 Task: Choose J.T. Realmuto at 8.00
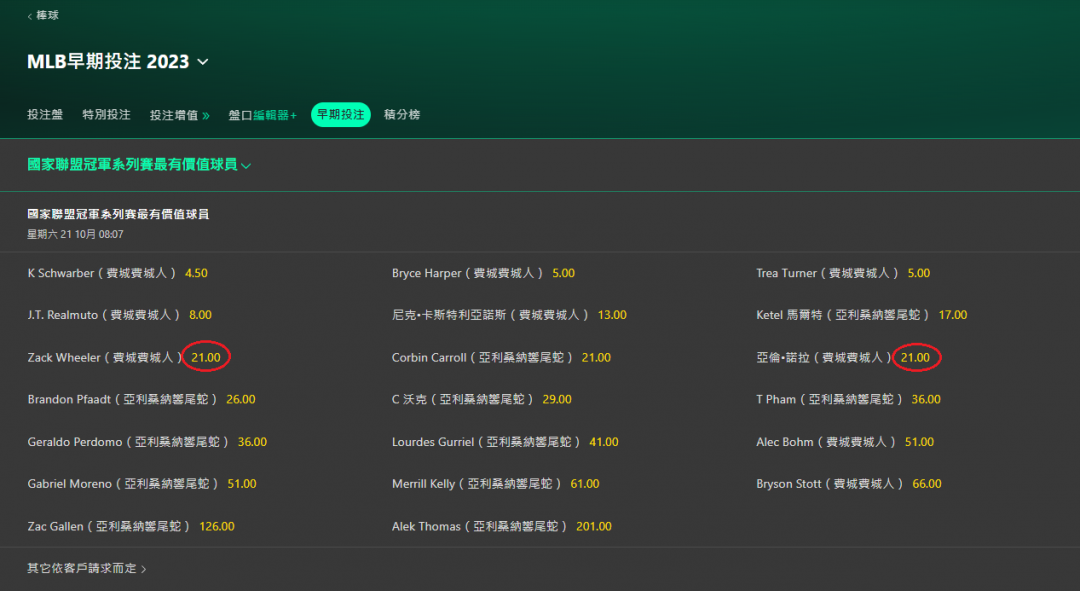[200, 315]
